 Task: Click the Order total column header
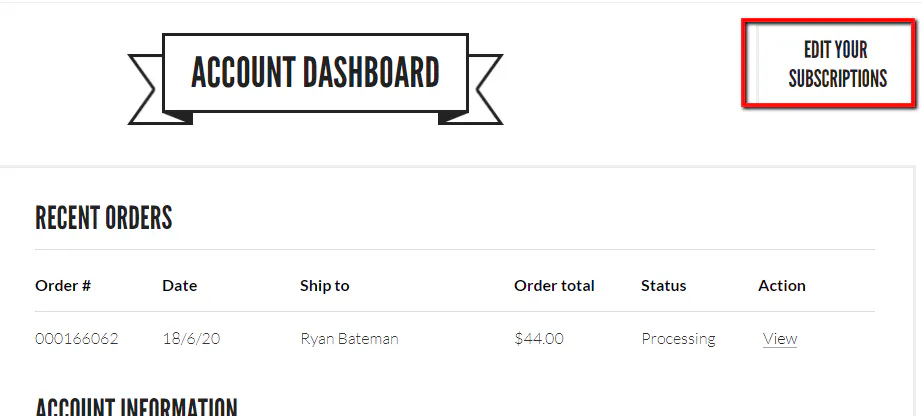pyautogui.click(x=554, y=286)
